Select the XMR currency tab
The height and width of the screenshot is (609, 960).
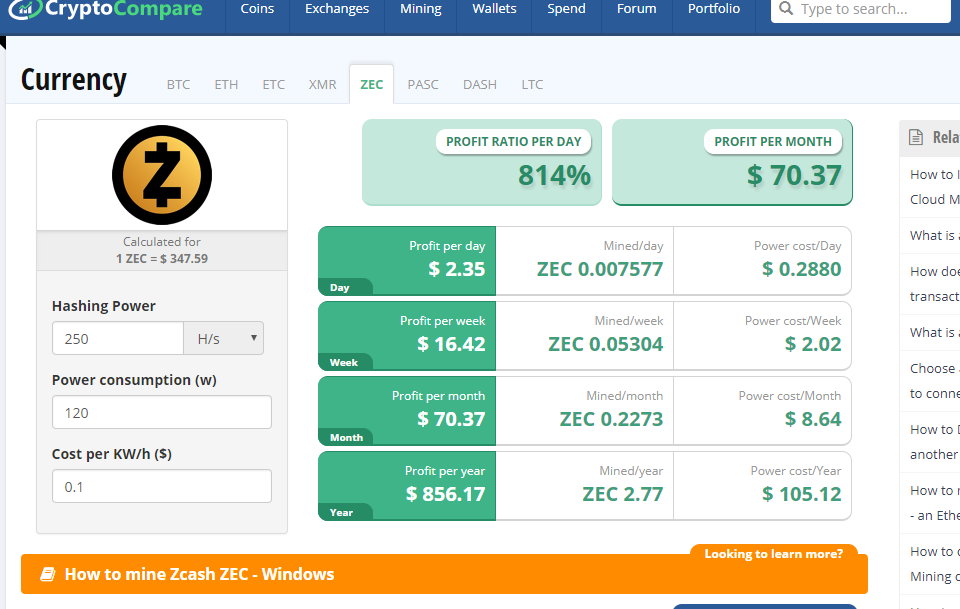pyautogui.click(x=322, y=85)
